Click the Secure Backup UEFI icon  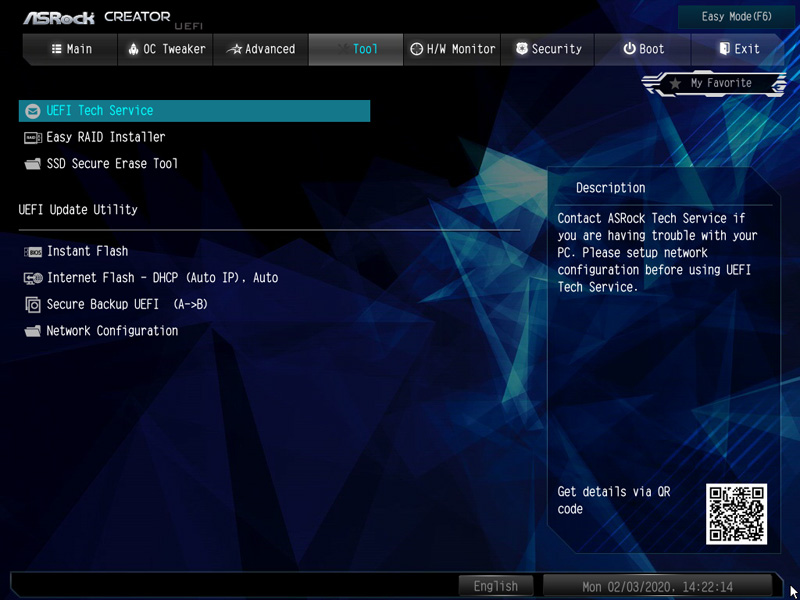pos(33,305)
